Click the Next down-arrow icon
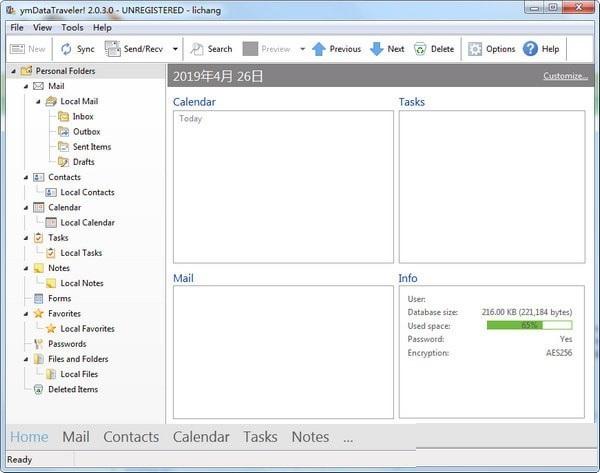This screenshot has height=473, width=600. tap(376, 49)
